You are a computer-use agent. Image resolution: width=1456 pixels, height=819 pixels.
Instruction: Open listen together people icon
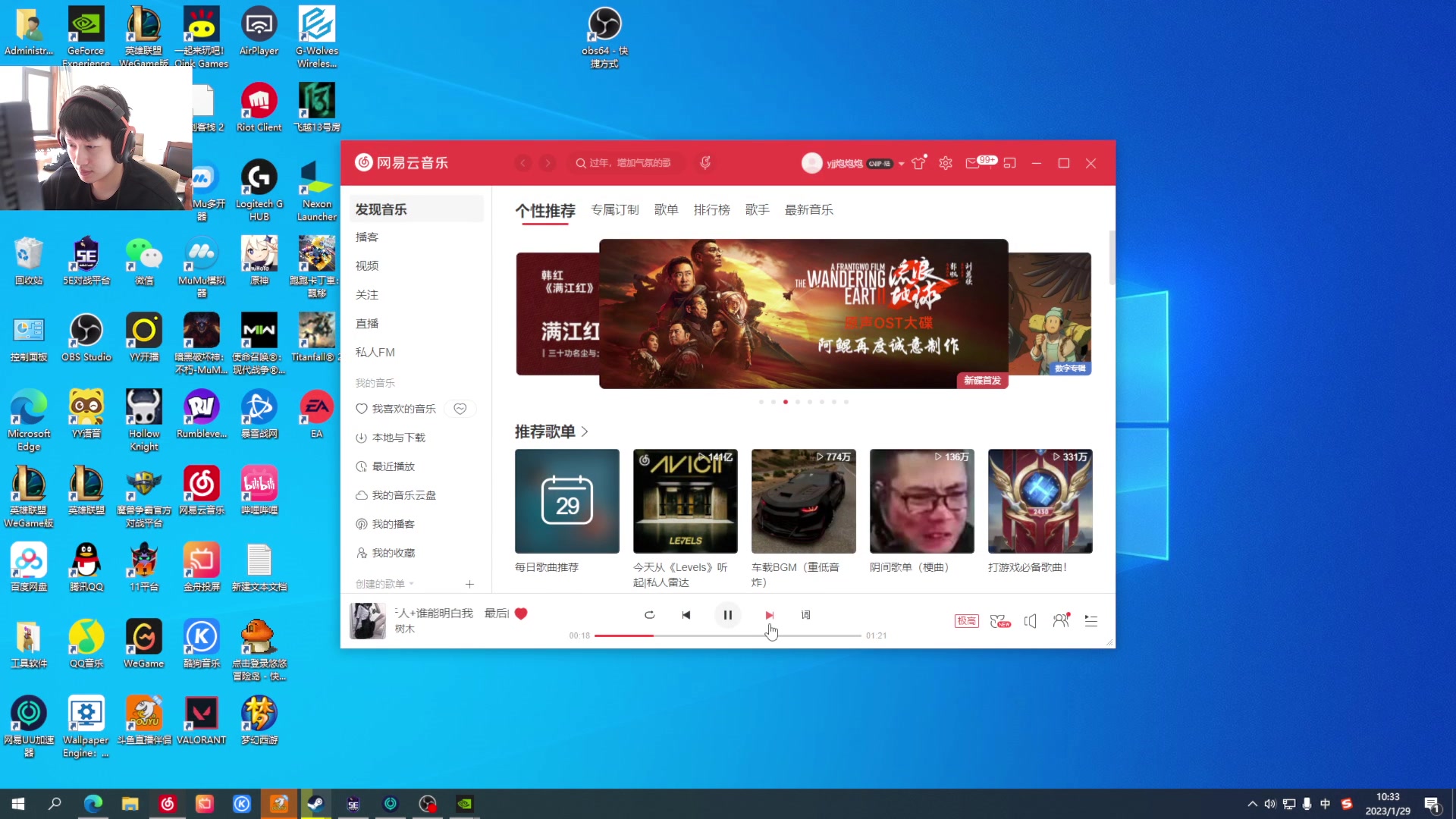1061,621
